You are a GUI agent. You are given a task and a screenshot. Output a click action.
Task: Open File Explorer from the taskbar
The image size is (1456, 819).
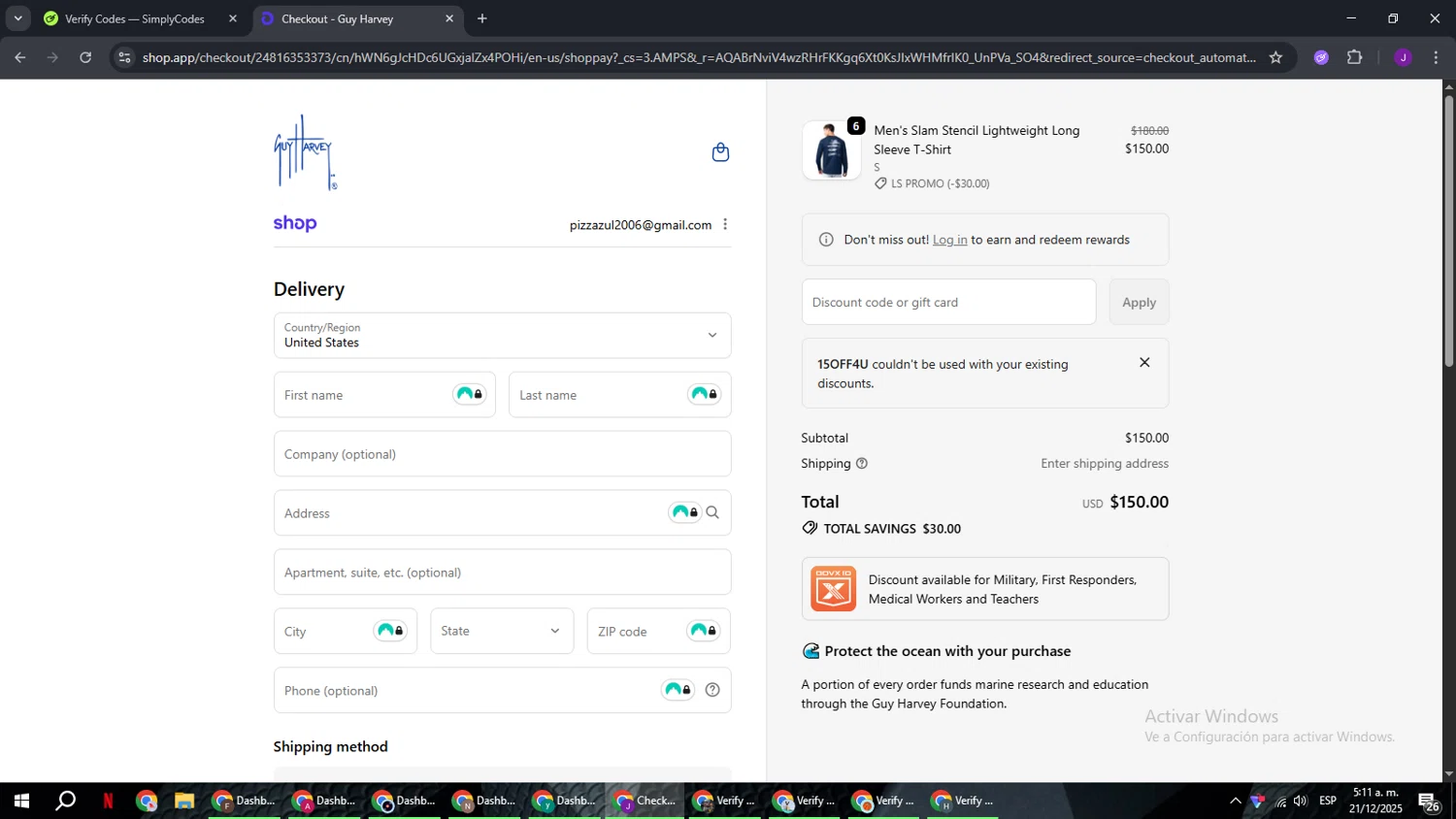(184, 801)
